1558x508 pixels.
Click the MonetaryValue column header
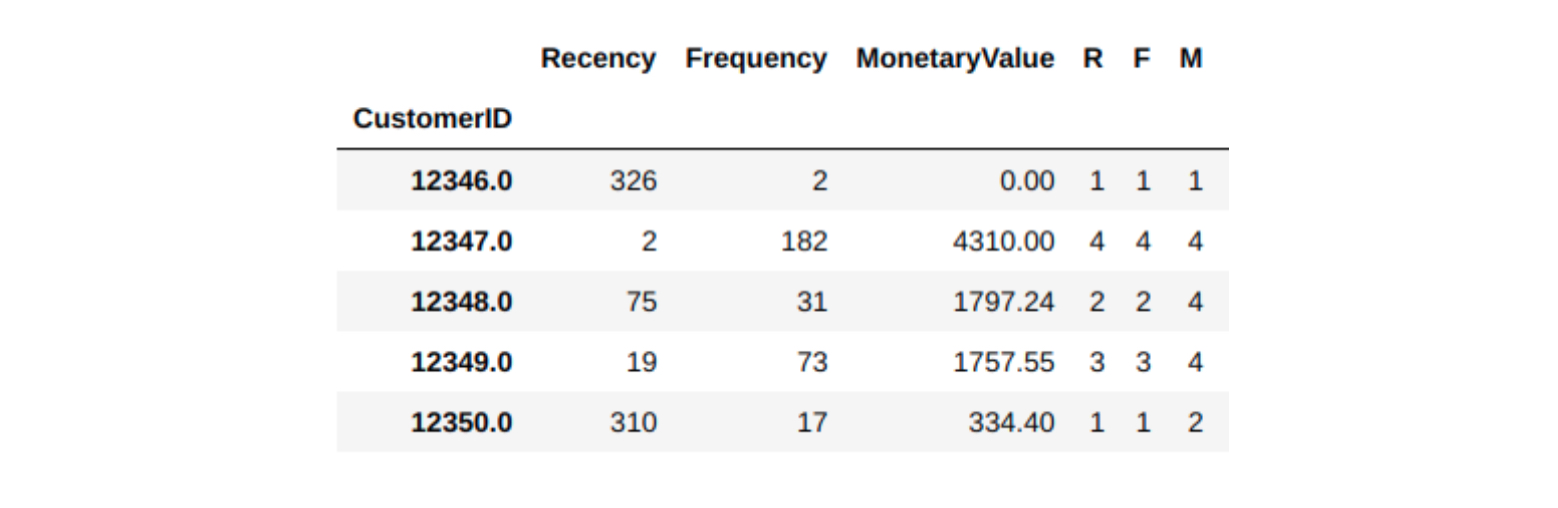click(x=955, y=59)
